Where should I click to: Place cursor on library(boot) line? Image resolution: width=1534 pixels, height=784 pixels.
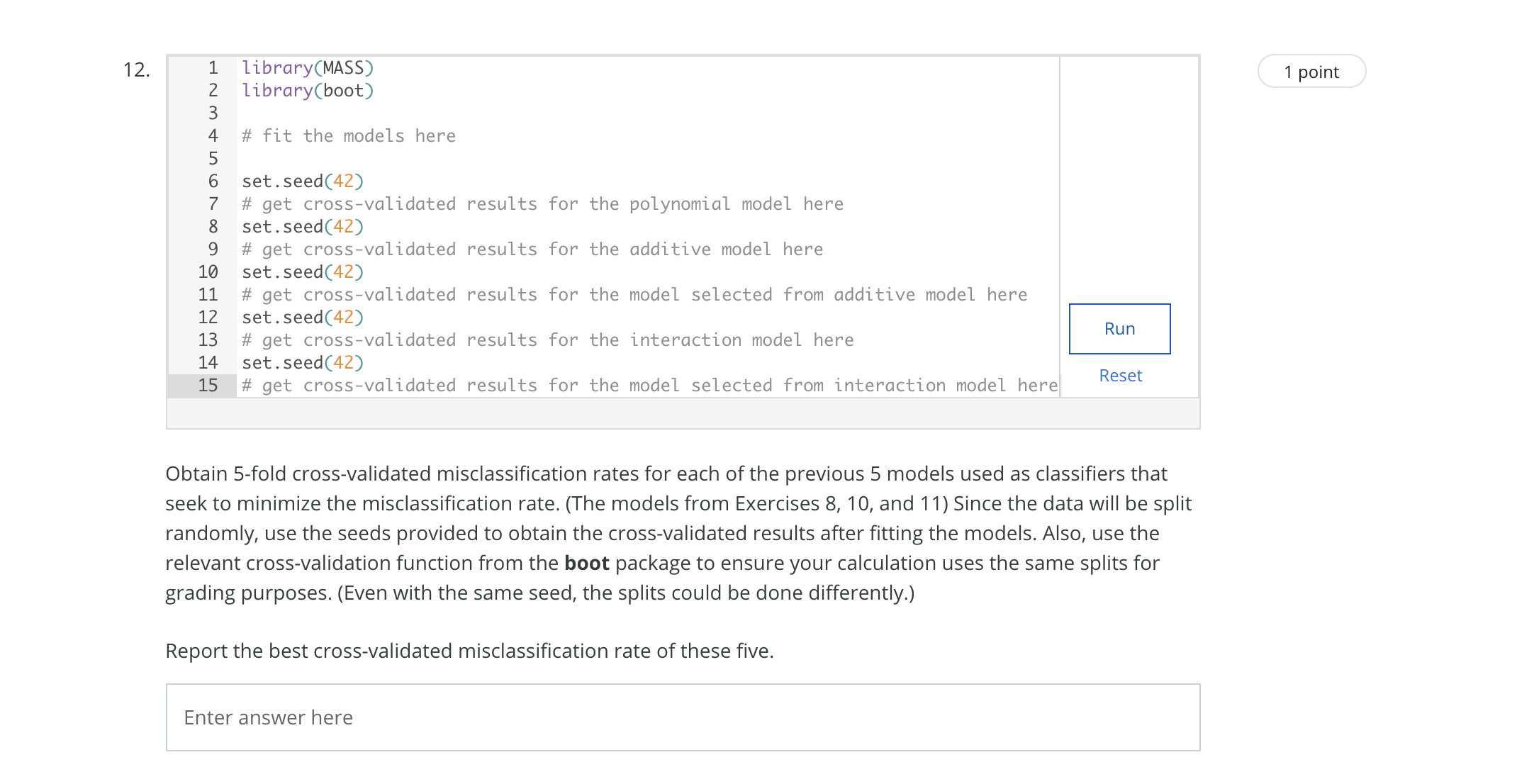[308, 91]
